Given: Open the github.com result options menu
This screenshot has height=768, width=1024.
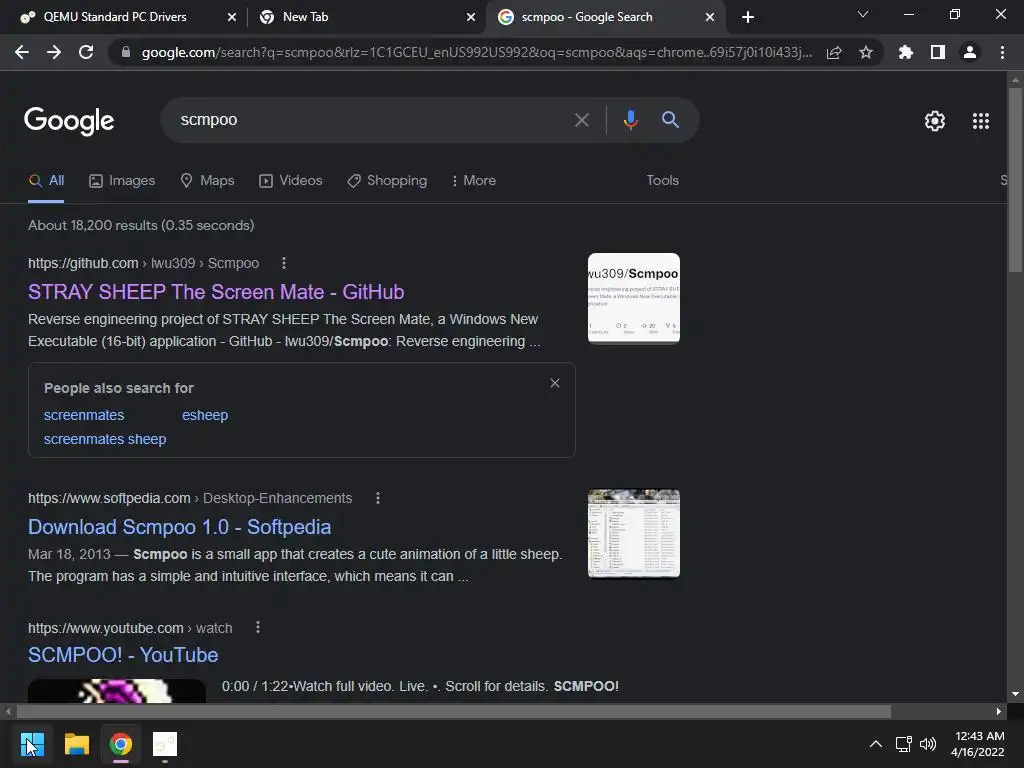Looking at the screenshot, I should coord(283,263).
